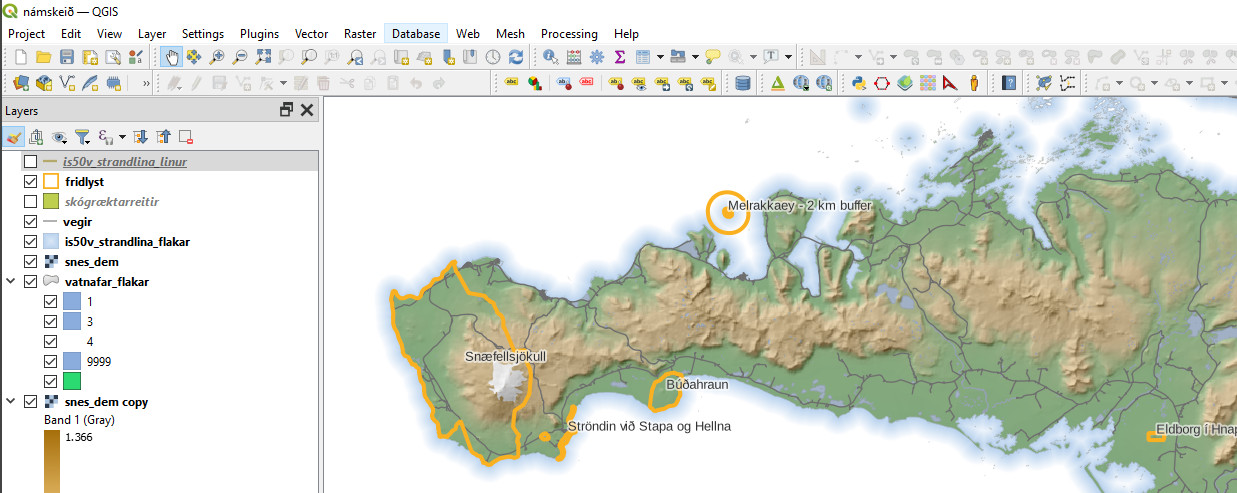Image resolution: width=1237 pixels, height=493 pixels.
Task: Click Save Project floppy disk icon
Action: [x=66, y=57]
